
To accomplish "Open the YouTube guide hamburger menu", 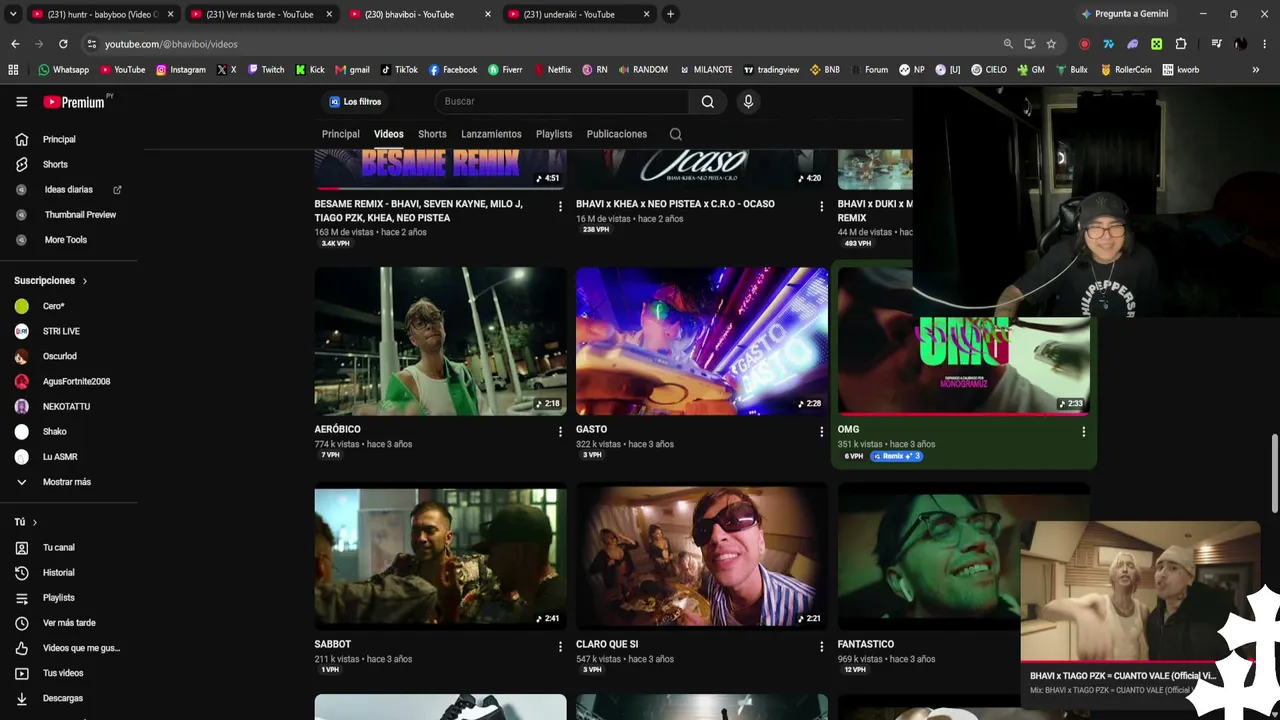I will [x=21, y=102].
